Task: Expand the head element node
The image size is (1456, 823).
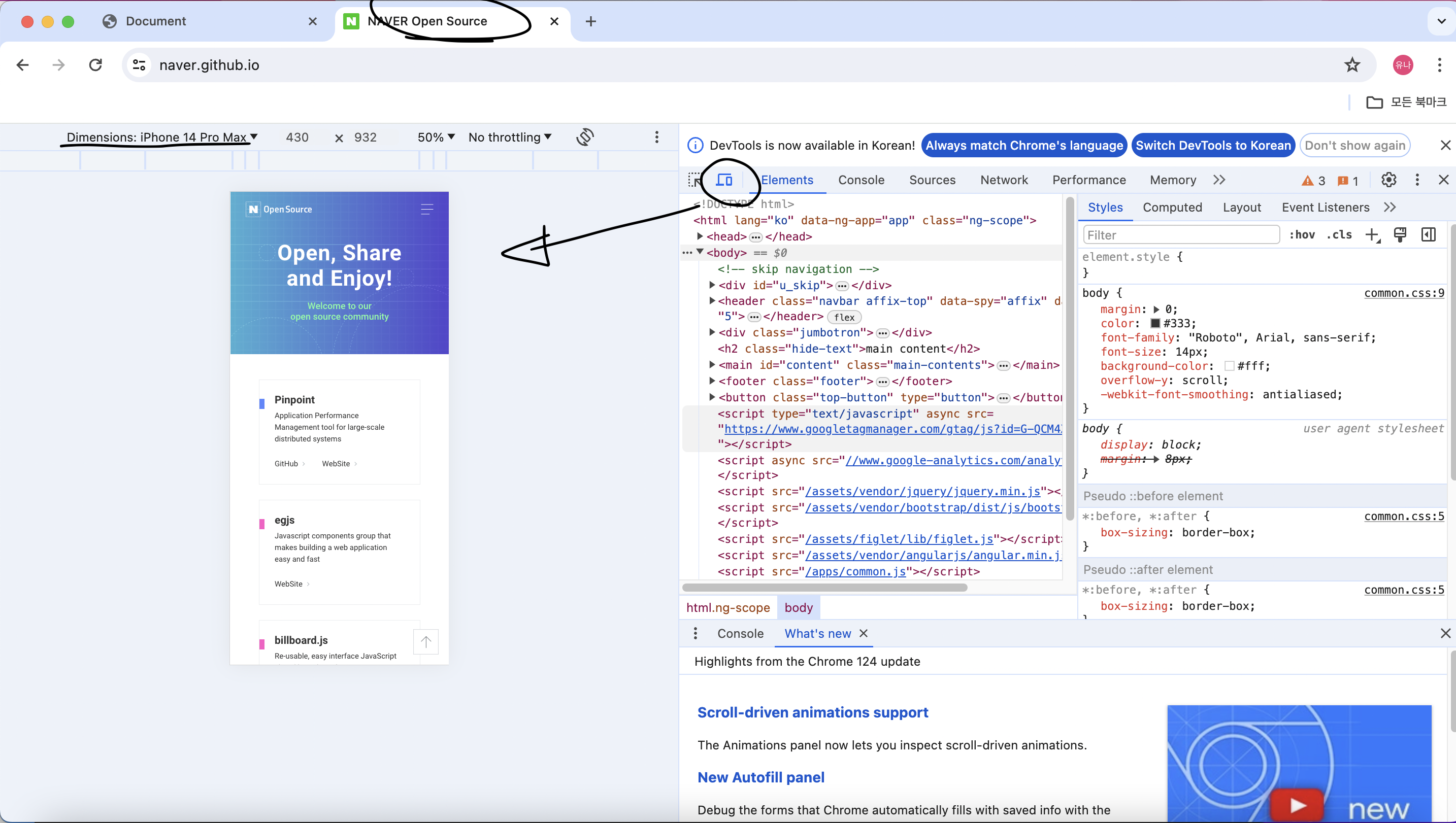Action: coord(700,236)
